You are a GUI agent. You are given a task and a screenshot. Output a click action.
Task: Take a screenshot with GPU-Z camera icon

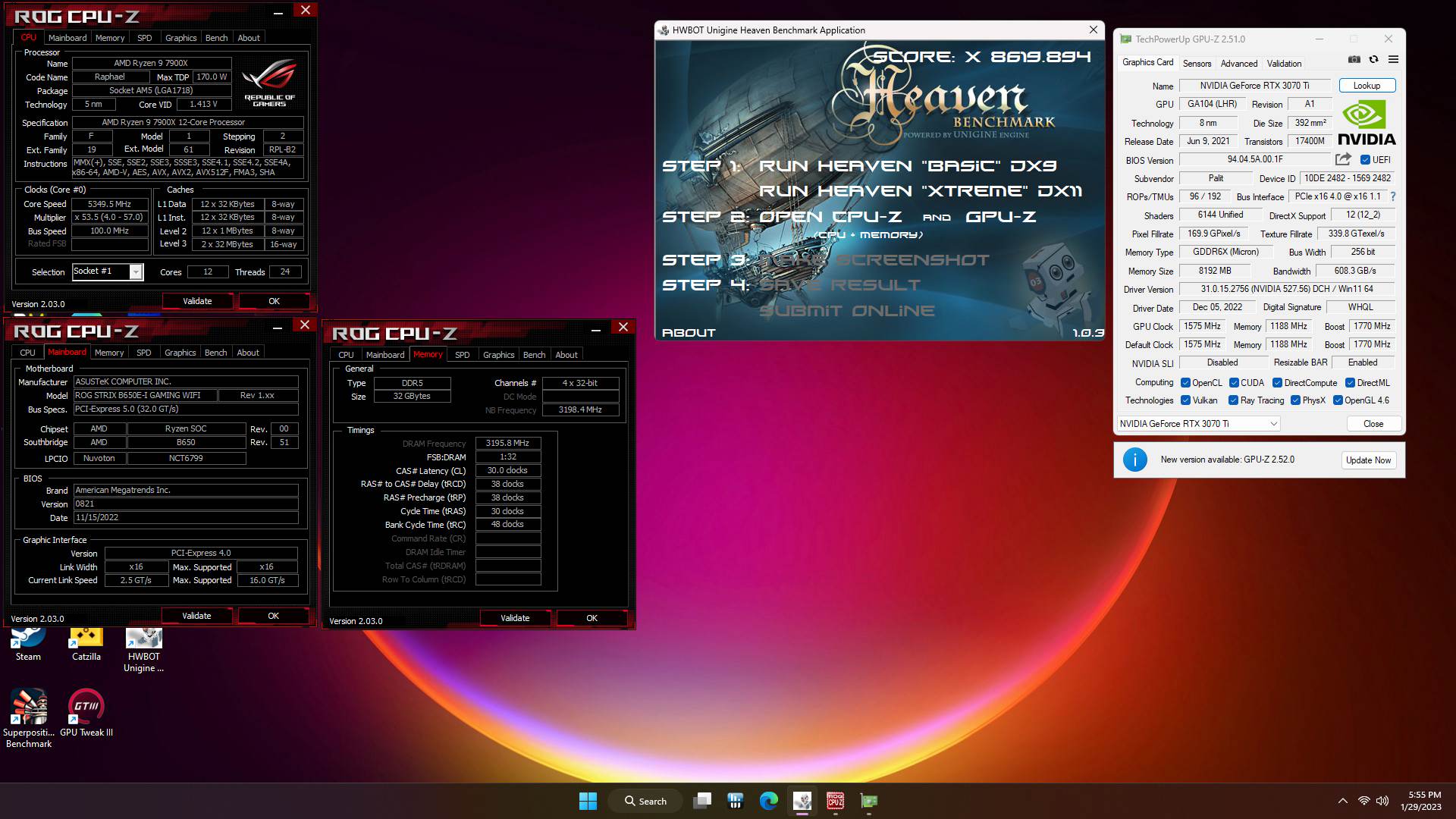[x=1354, y=59]
